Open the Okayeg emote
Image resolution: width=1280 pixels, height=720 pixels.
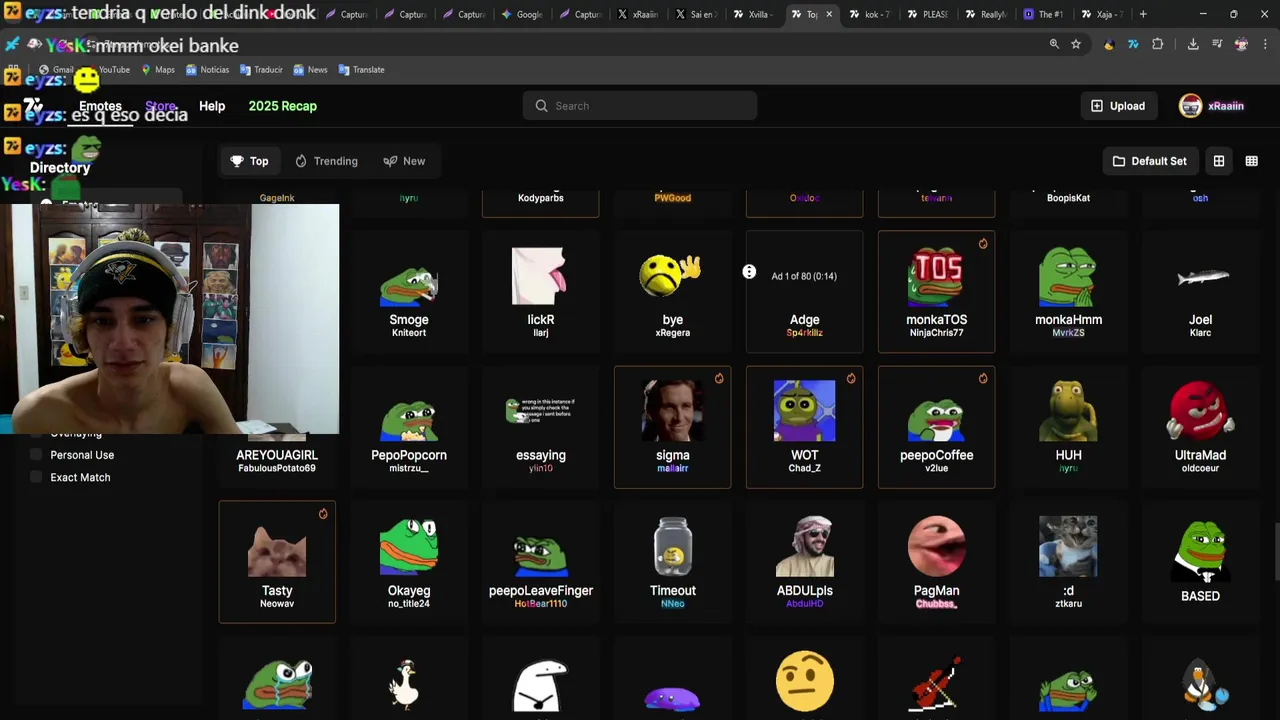[409, 562]
